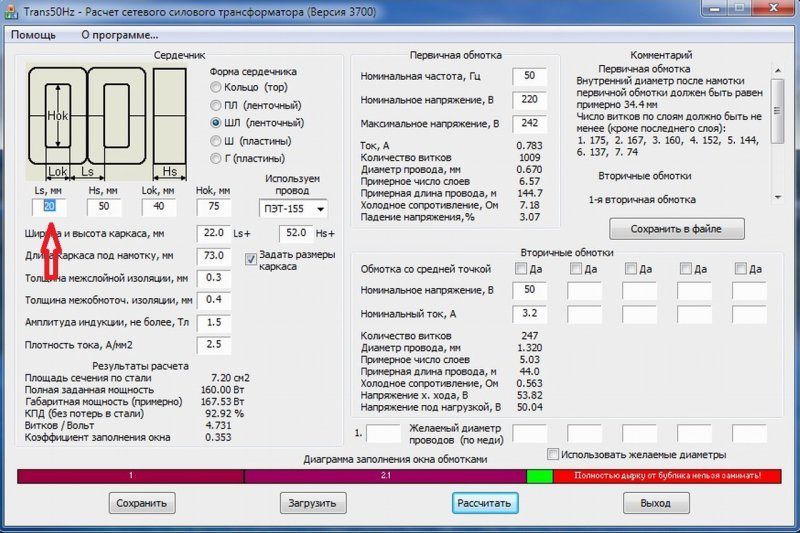Click the Выход button
The width and height of the screenshot is (800, 533).
coord(656,503)
